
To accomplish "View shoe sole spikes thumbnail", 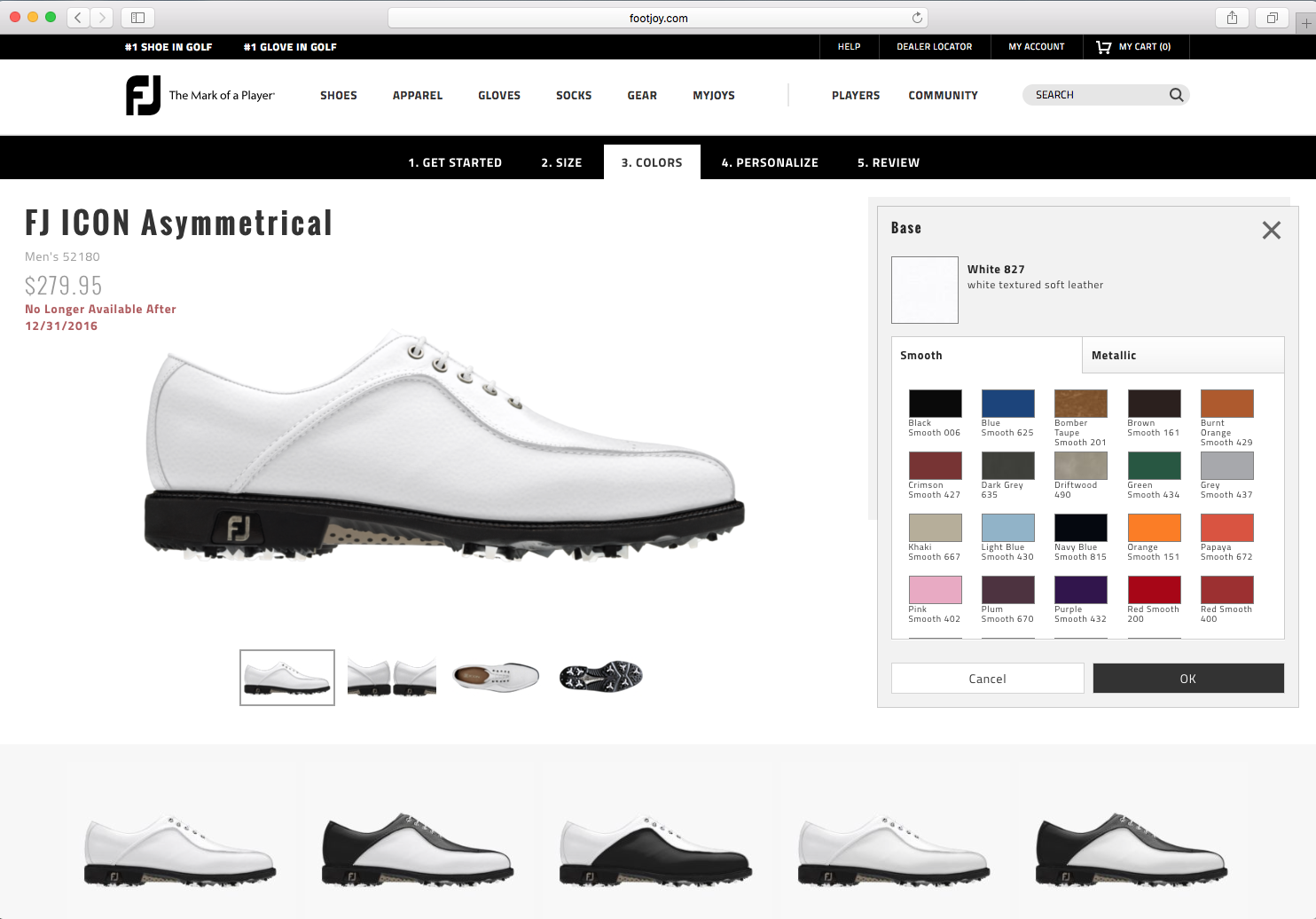I will (x=600, y=677).
